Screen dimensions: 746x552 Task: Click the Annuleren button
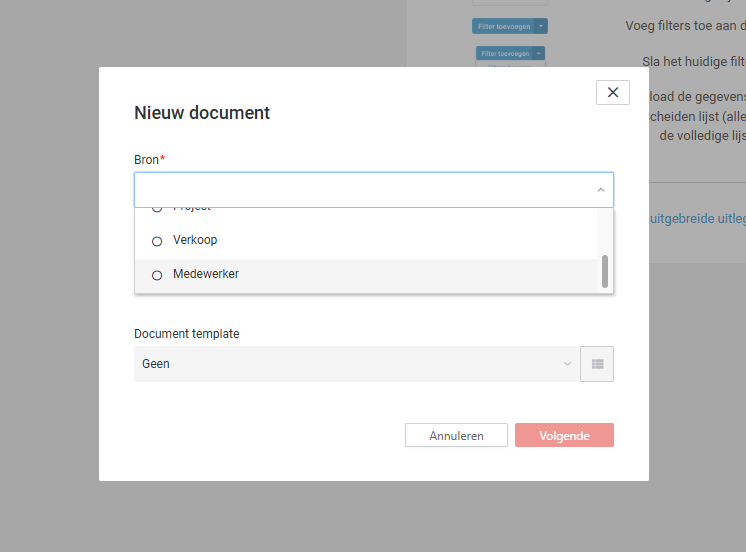pyautogui.click(x=456, y=436)
